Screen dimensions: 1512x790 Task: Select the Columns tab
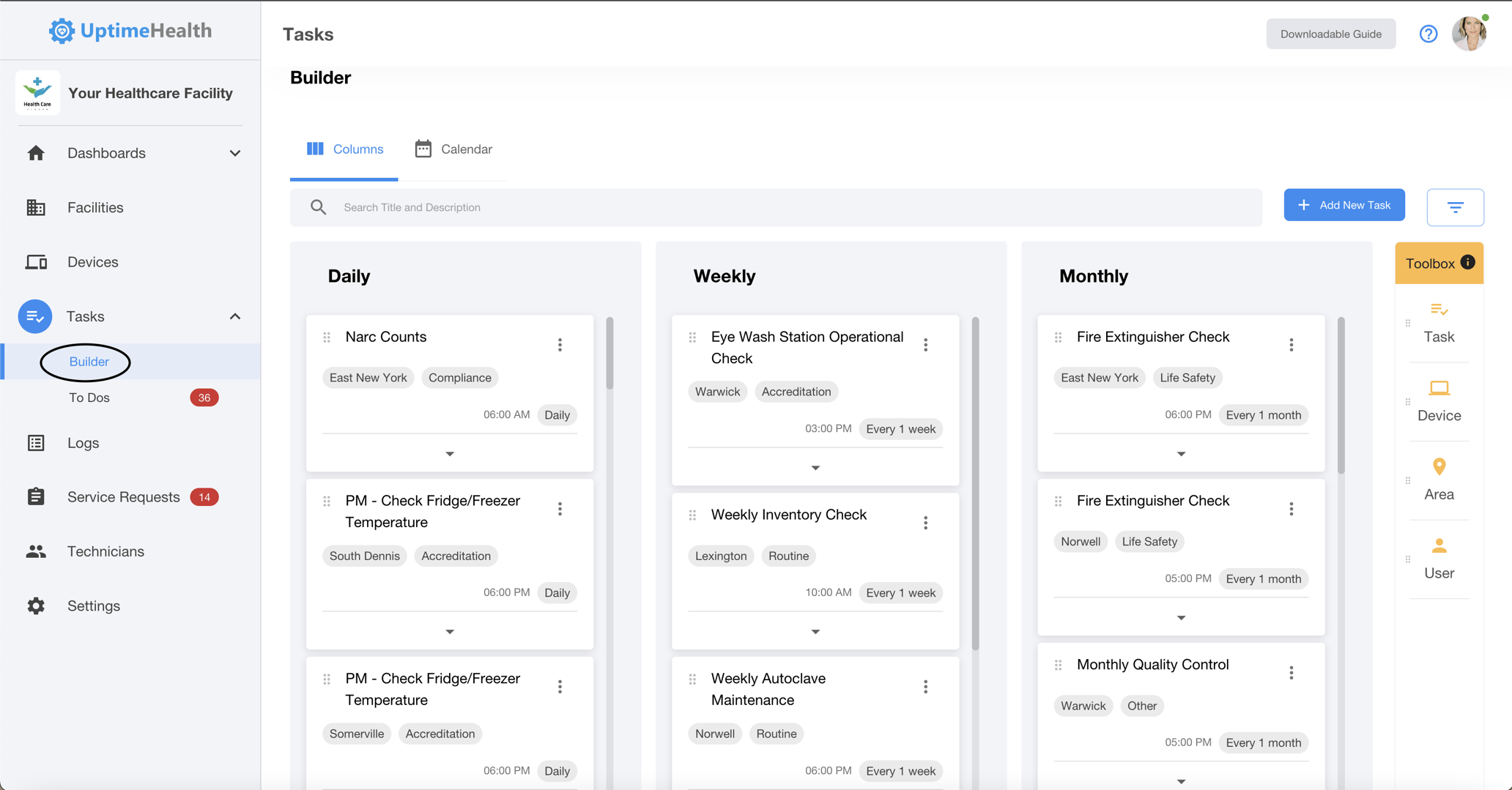point(344,149)
